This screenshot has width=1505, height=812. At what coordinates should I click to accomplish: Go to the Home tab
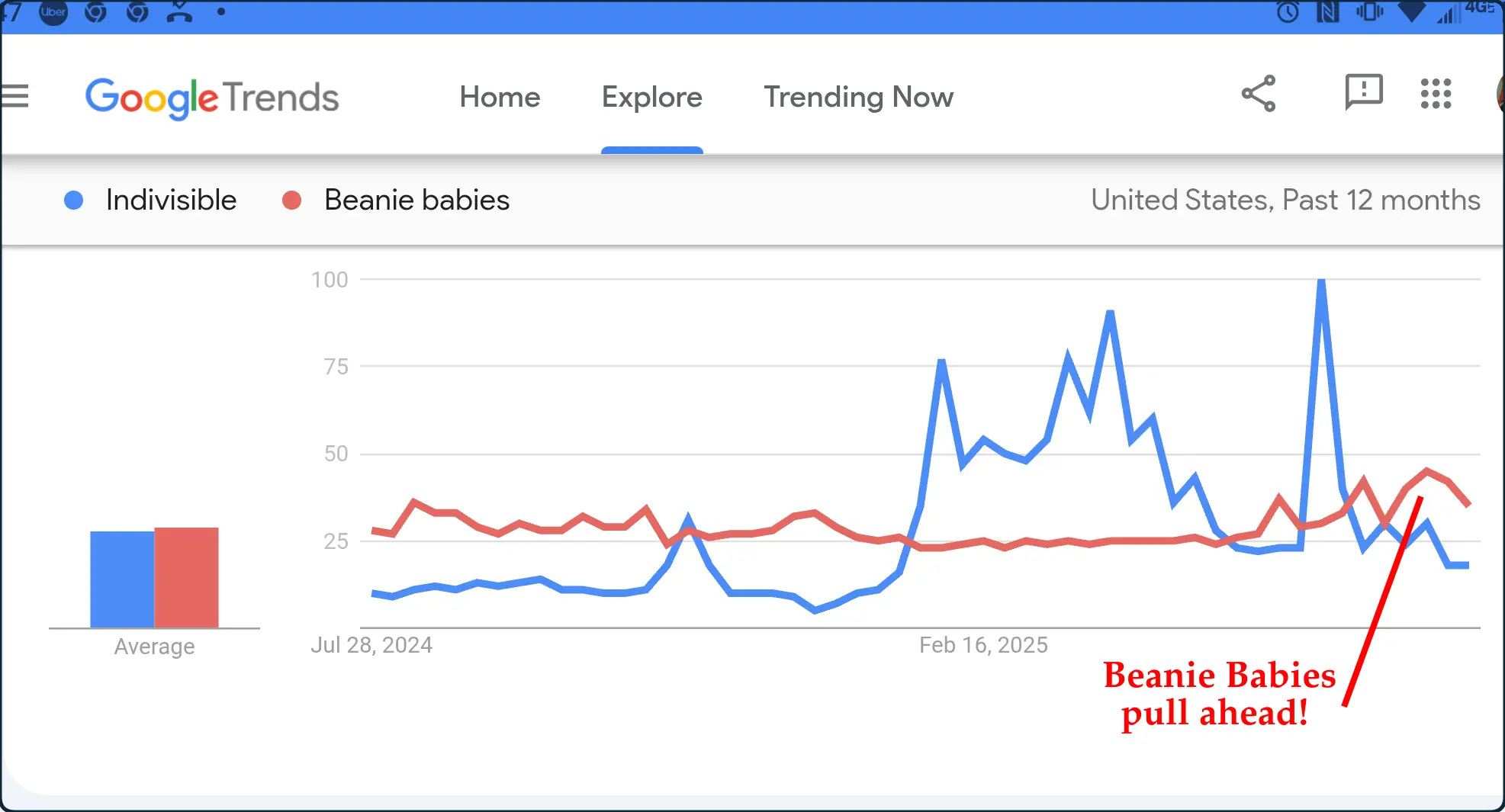pyautogui.click(x=500, y=97)
